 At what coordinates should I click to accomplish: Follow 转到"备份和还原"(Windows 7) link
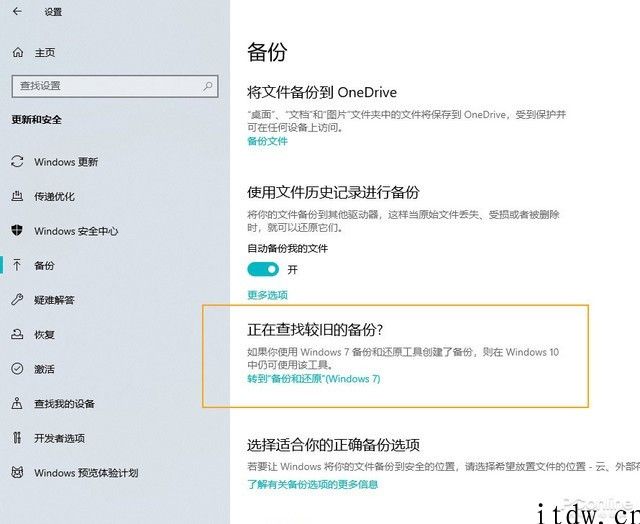point(313,379)
